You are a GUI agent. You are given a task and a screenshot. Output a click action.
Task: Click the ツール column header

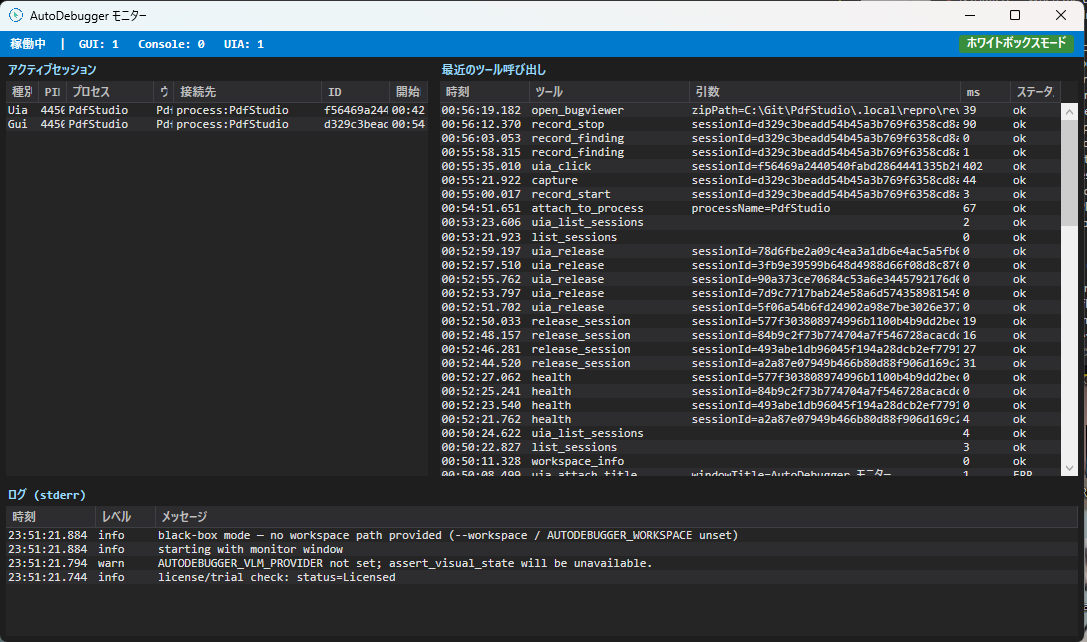[609, 92]
